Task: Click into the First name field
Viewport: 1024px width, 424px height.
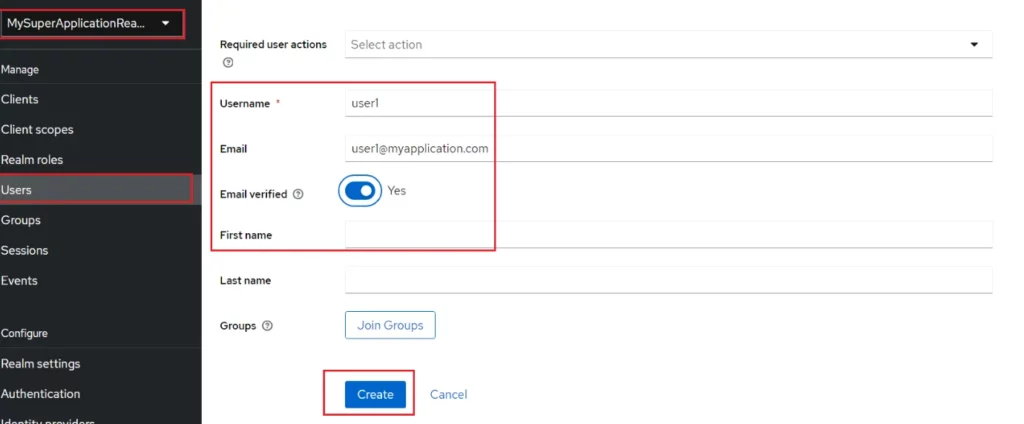Action: click(669, 235)
